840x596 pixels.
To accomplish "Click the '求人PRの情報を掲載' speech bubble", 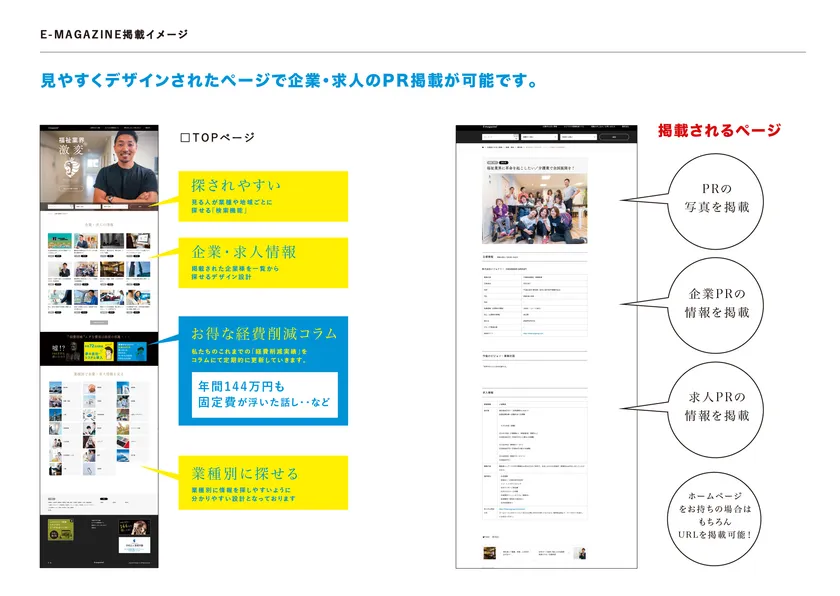I will coord(716,409).
